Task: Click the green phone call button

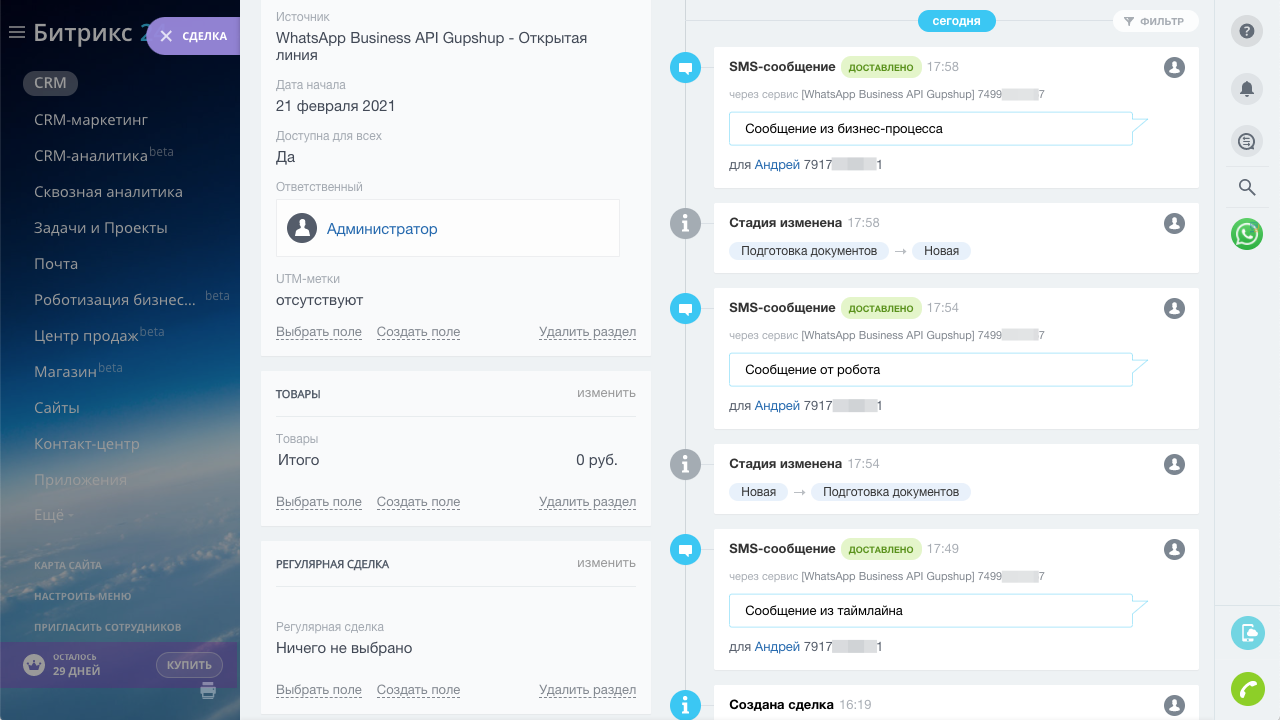Action: click(1247, 689)
